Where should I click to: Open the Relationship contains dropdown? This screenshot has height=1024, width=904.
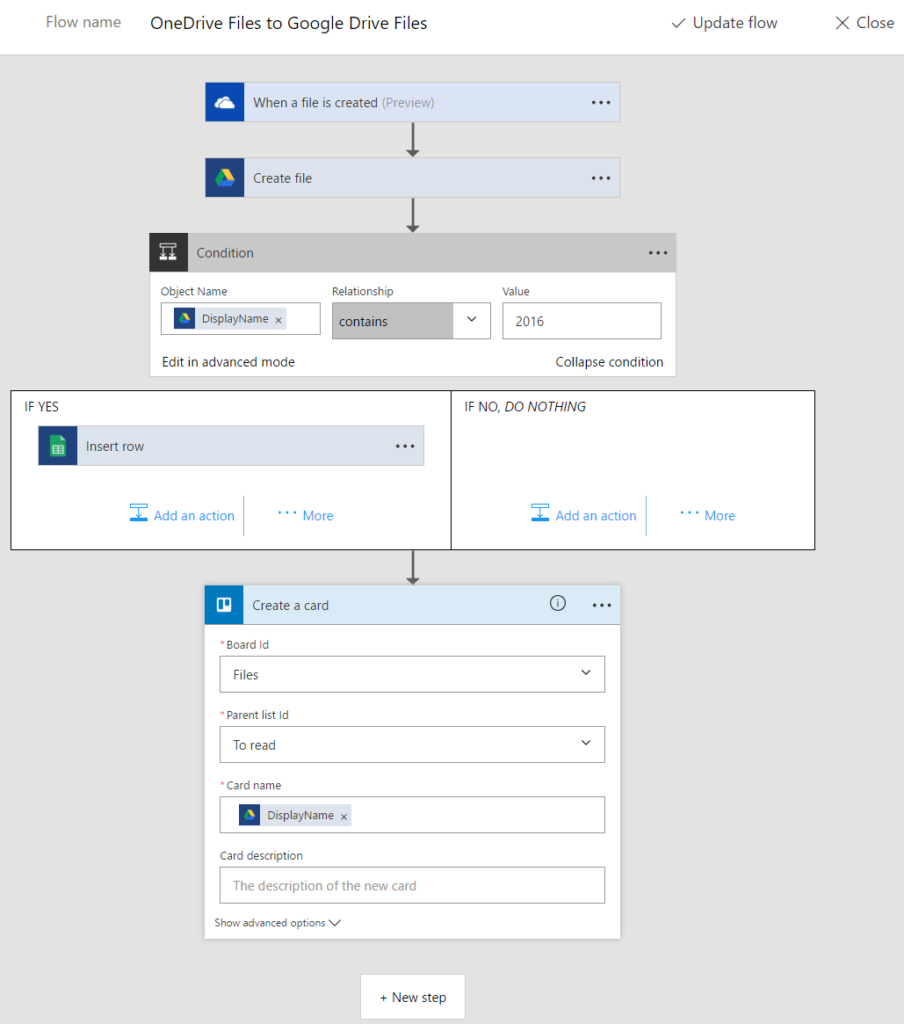click(412, 321)
